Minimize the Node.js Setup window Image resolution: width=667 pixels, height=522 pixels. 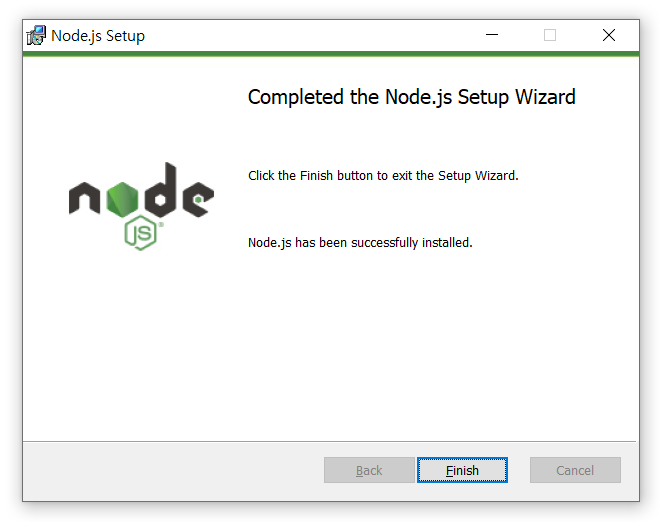[x=492, y=35]
